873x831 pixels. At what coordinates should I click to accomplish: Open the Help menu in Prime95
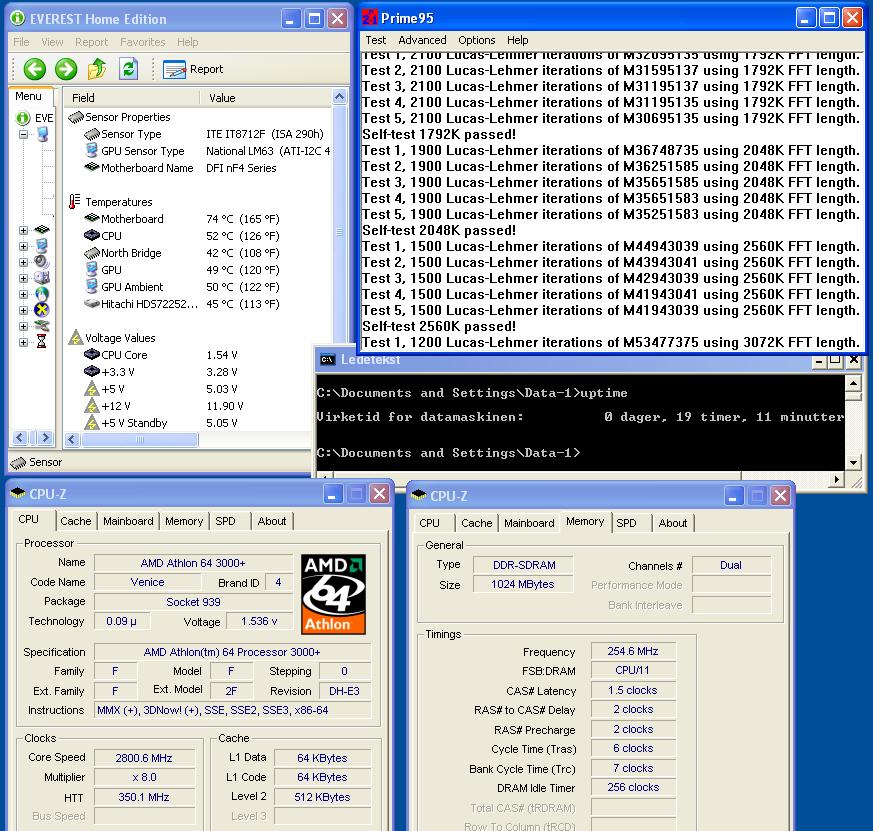click(517, 40)
